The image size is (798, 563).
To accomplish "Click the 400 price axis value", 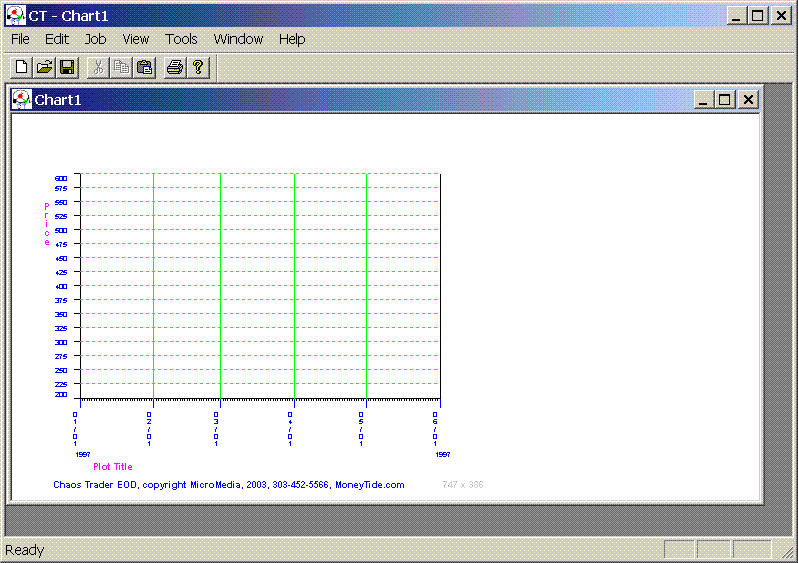I will coord(61,287).
